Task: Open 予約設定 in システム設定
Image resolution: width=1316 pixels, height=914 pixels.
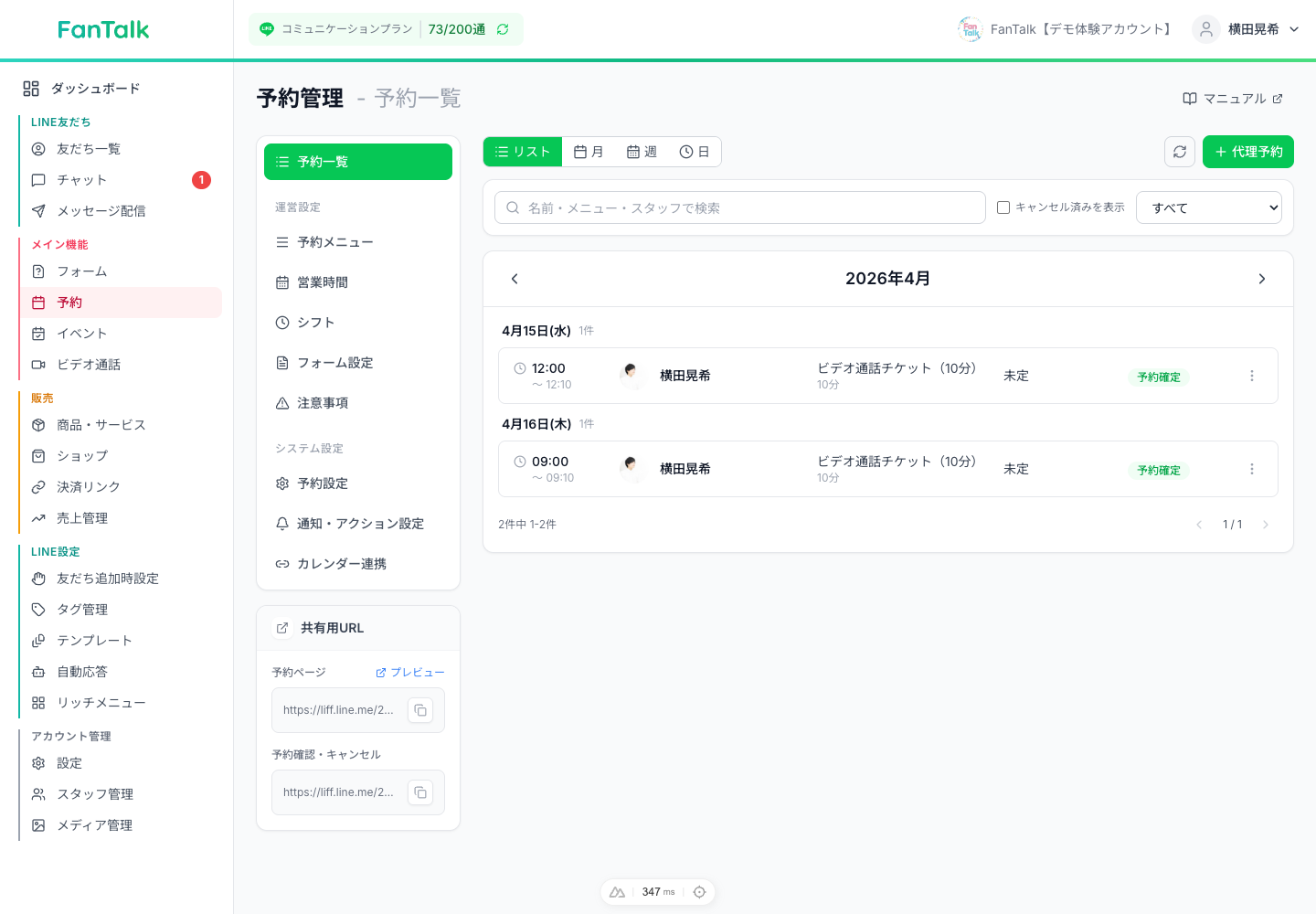Action: pyautogui.click(x=358, y=484)
